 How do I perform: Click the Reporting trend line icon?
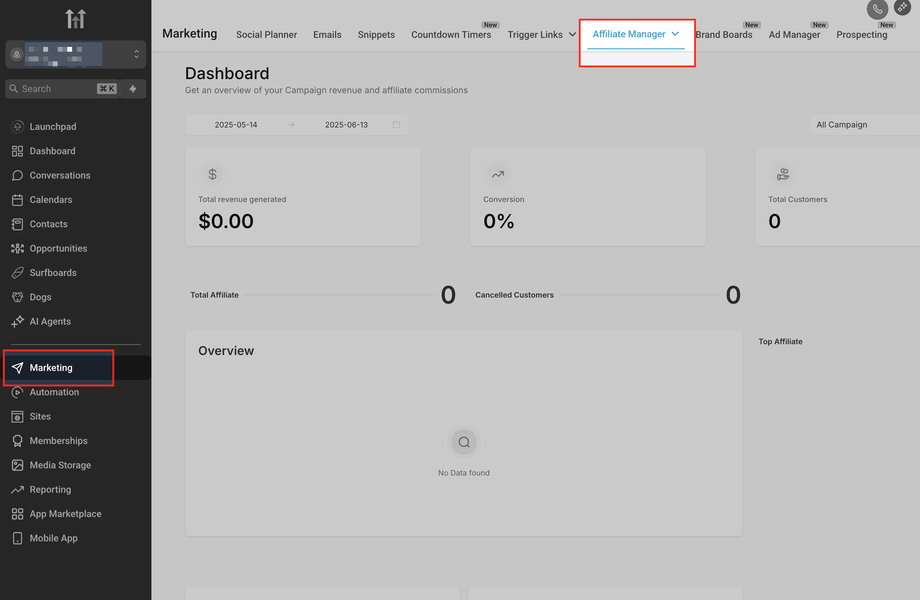(18, 490)
